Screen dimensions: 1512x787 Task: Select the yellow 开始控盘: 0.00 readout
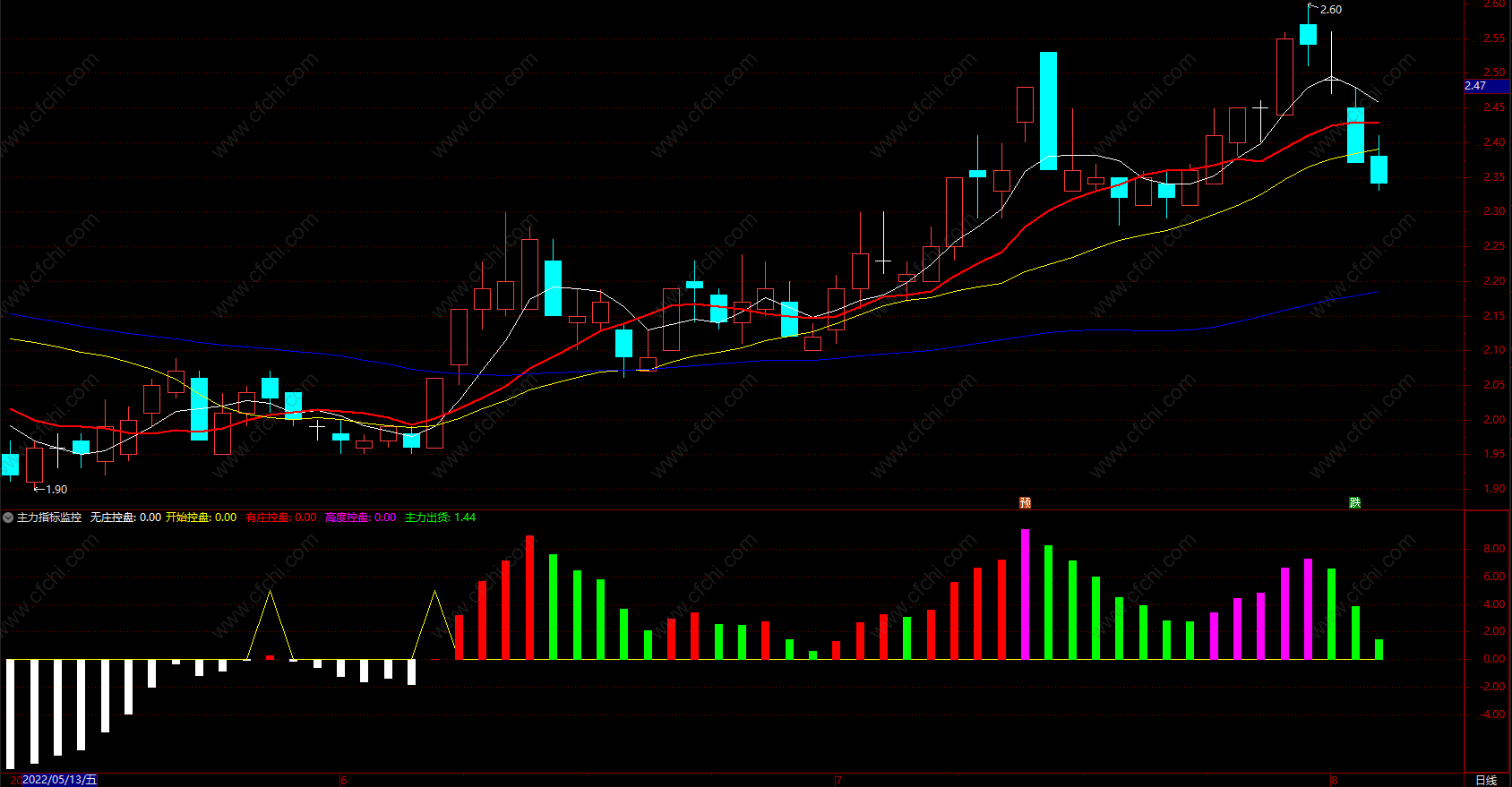(202, 518)
